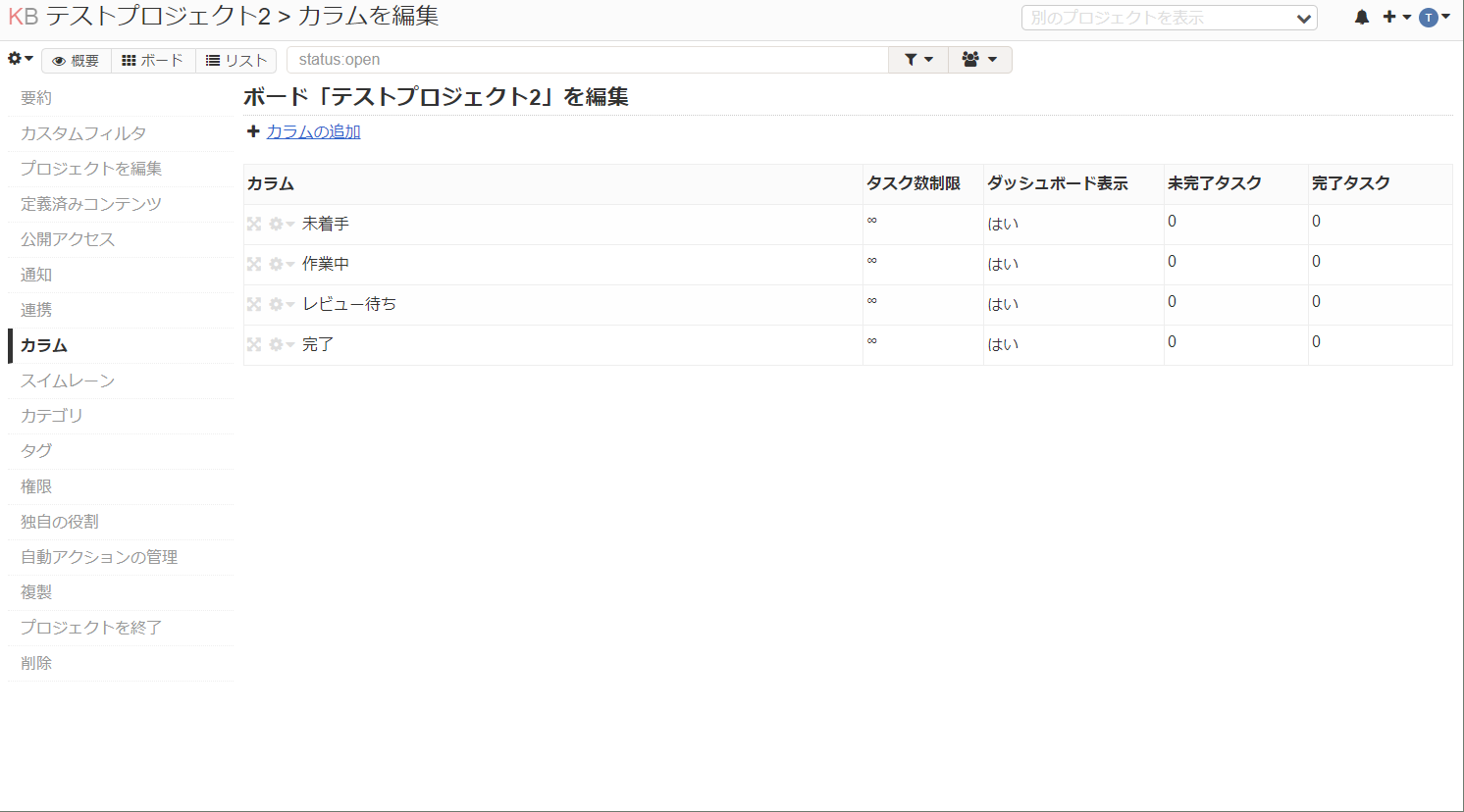This screenshot has height=812, width=1464.
Task: Open the 別のプロジェクトを表示 project dropdown
Action: tap(1168, 17)
